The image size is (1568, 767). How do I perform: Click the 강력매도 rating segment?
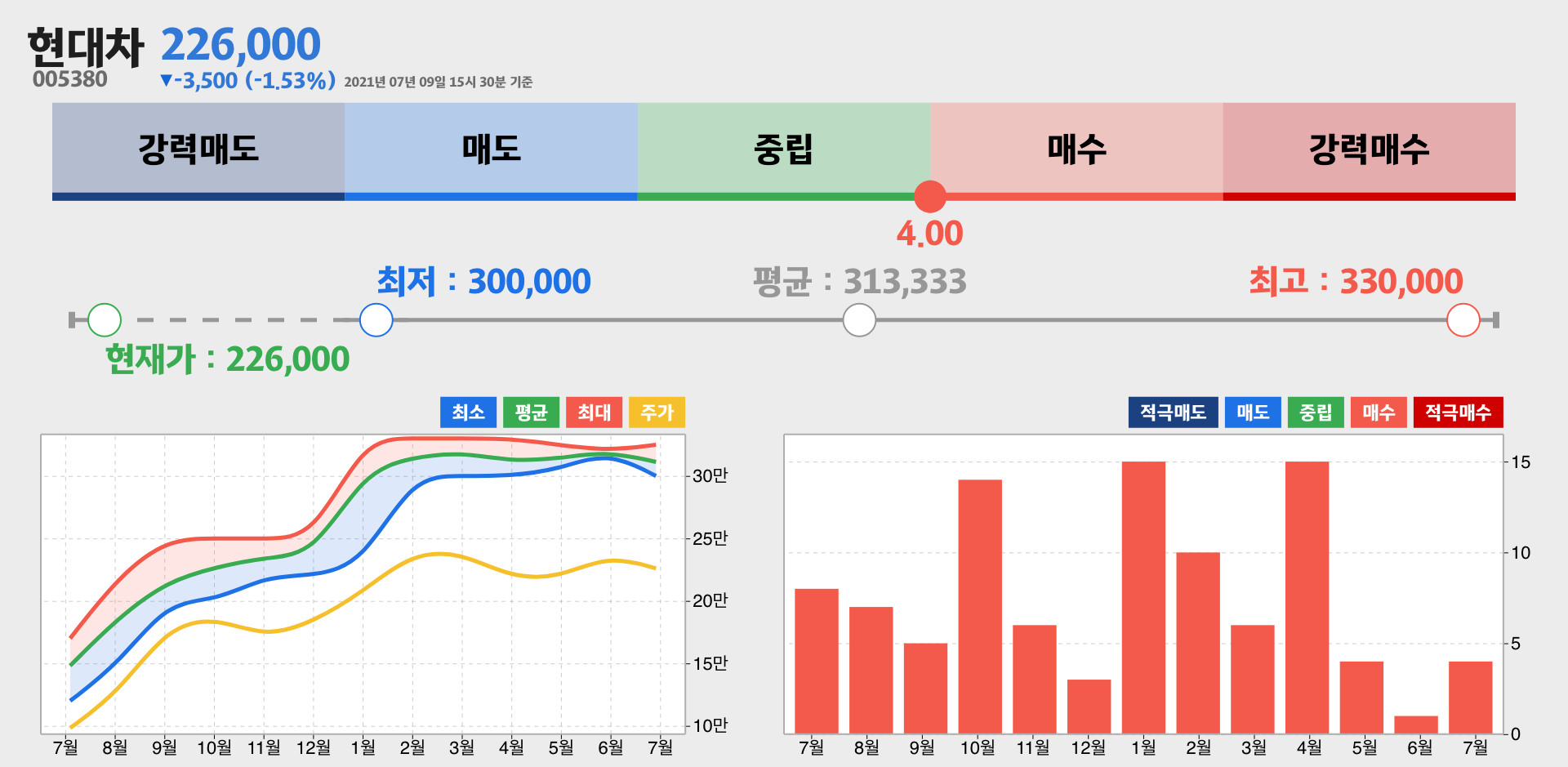tap(198, 151)
